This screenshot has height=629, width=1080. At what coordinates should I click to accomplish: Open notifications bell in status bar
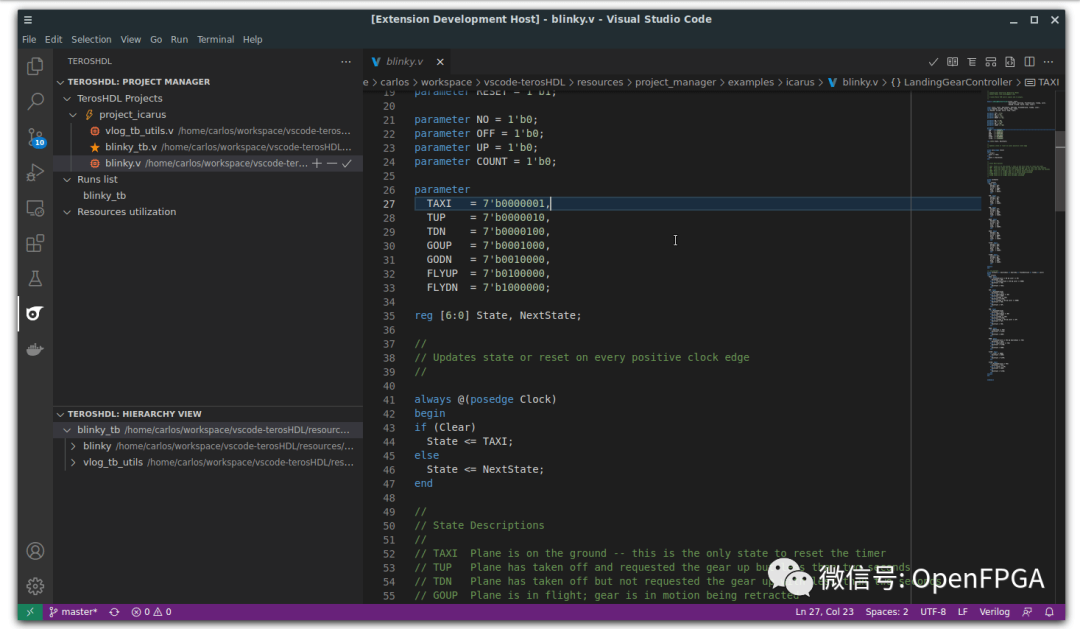coord(1050,612)
